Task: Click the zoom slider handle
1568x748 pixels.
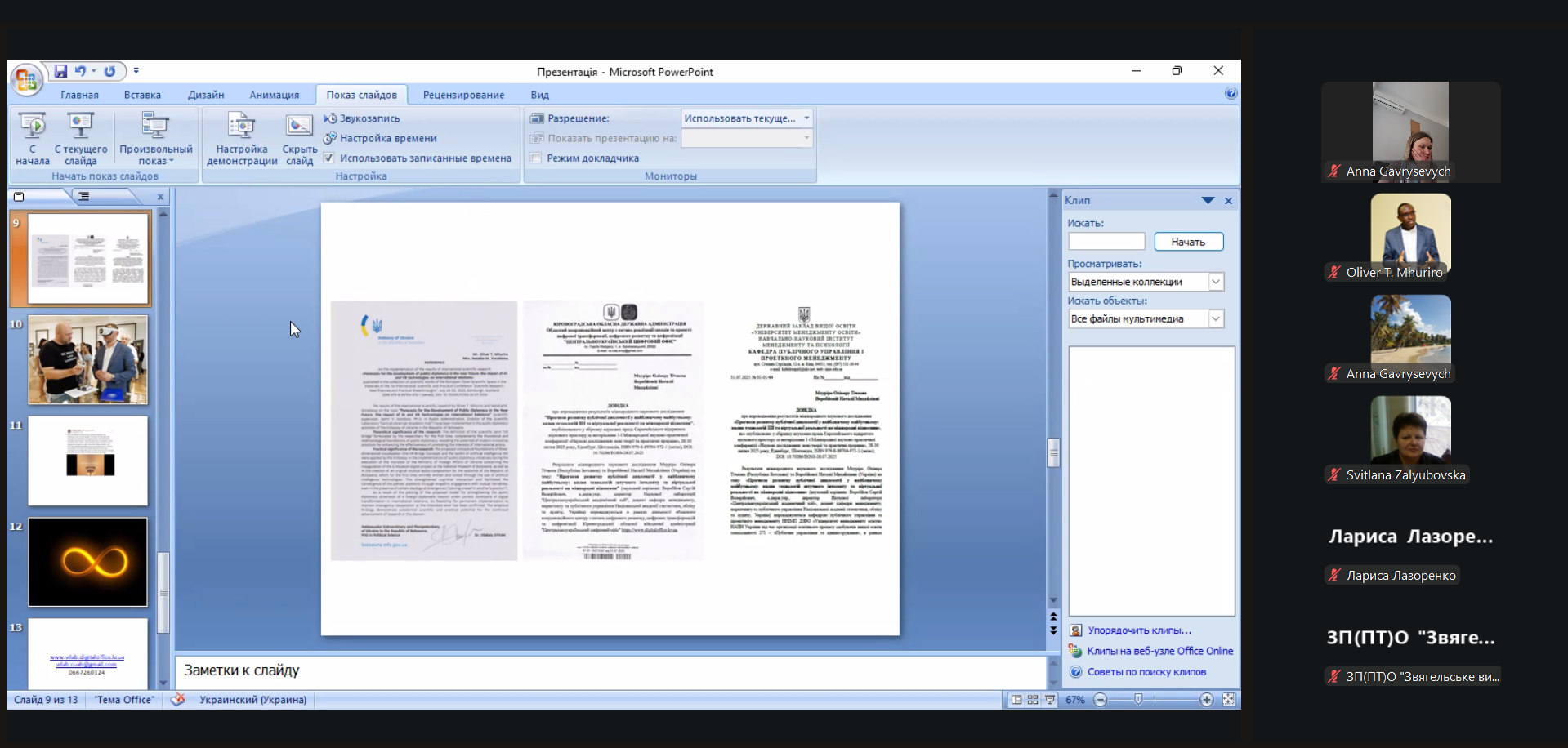Action: [x=1138, y=700]
